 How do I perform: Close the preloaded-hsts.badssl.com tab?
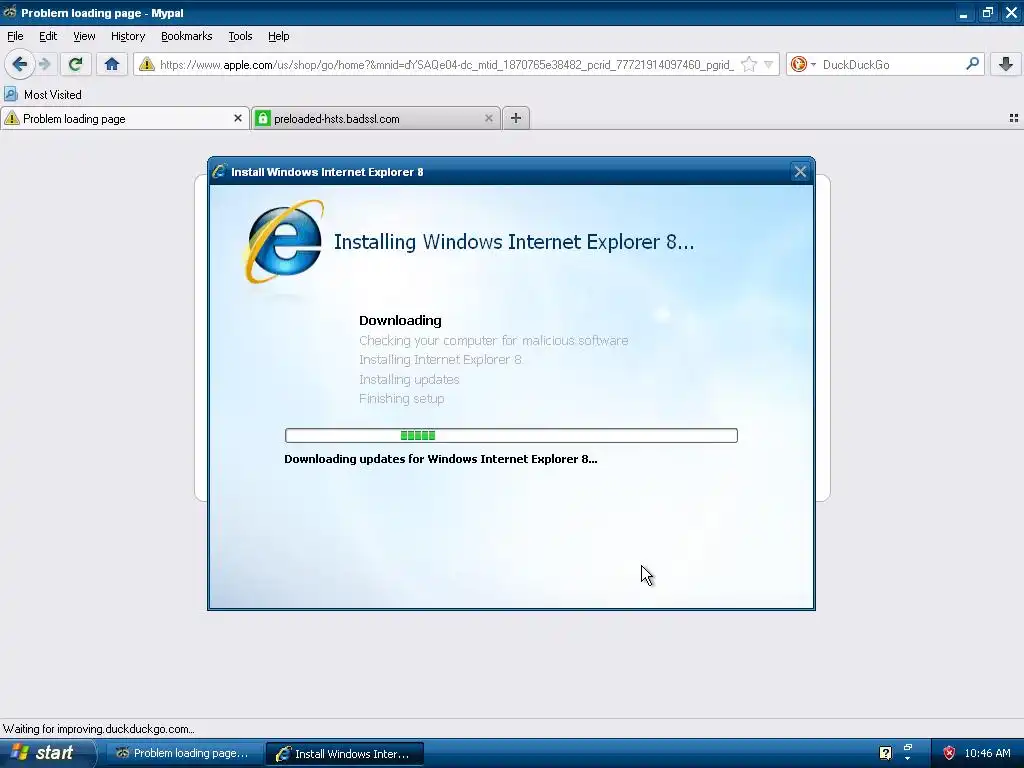point(488,118)
